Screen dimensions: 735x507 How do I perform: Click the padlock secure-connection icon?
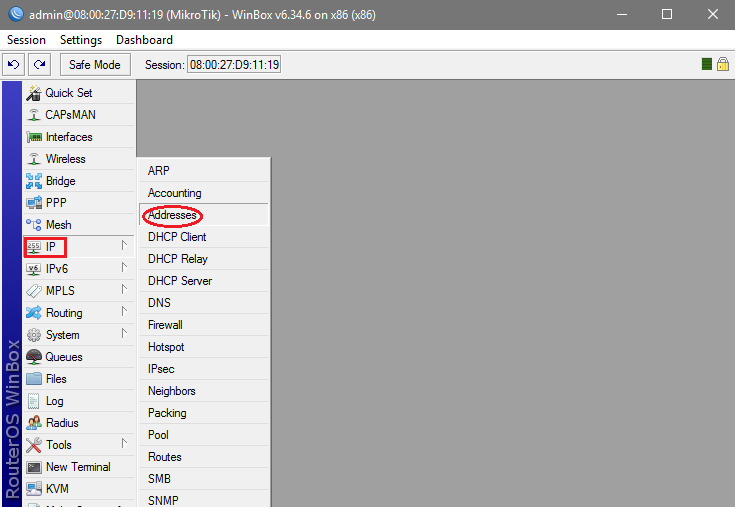pos(723,64)
